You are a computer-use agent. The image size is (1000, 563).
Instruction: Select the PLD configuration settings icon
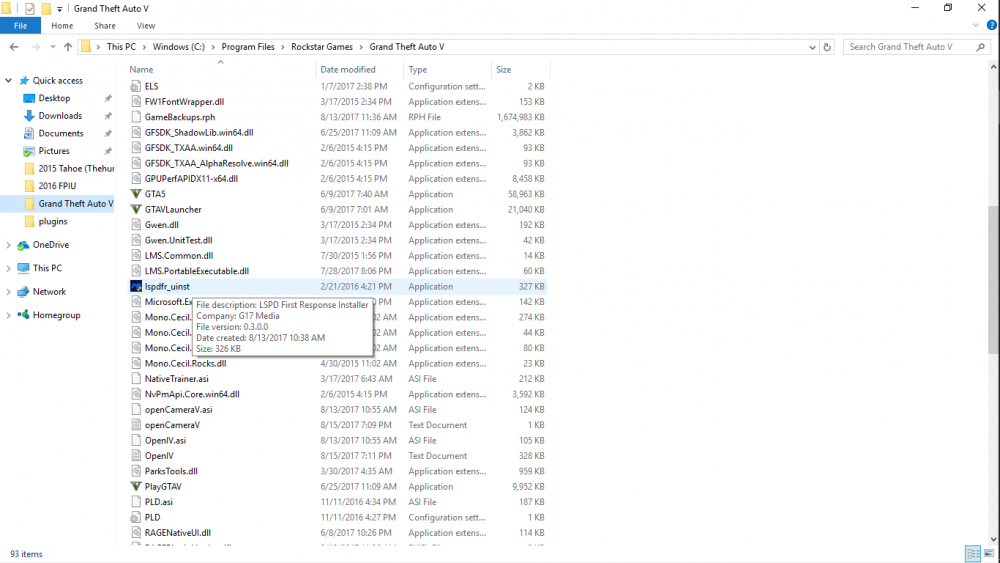(136, 517)
